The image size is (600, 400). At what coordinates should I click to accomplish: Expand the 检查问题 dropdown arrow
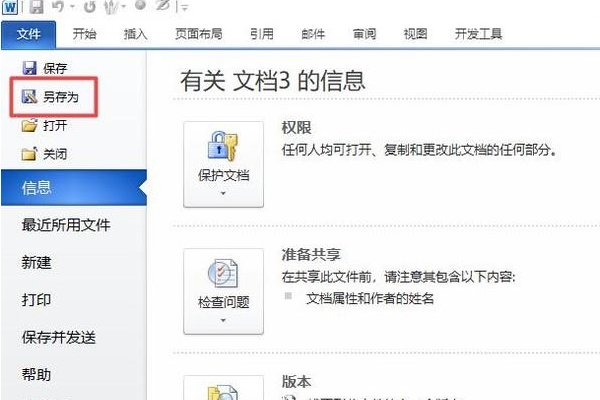pyautogui.click(x=223, y=320)
